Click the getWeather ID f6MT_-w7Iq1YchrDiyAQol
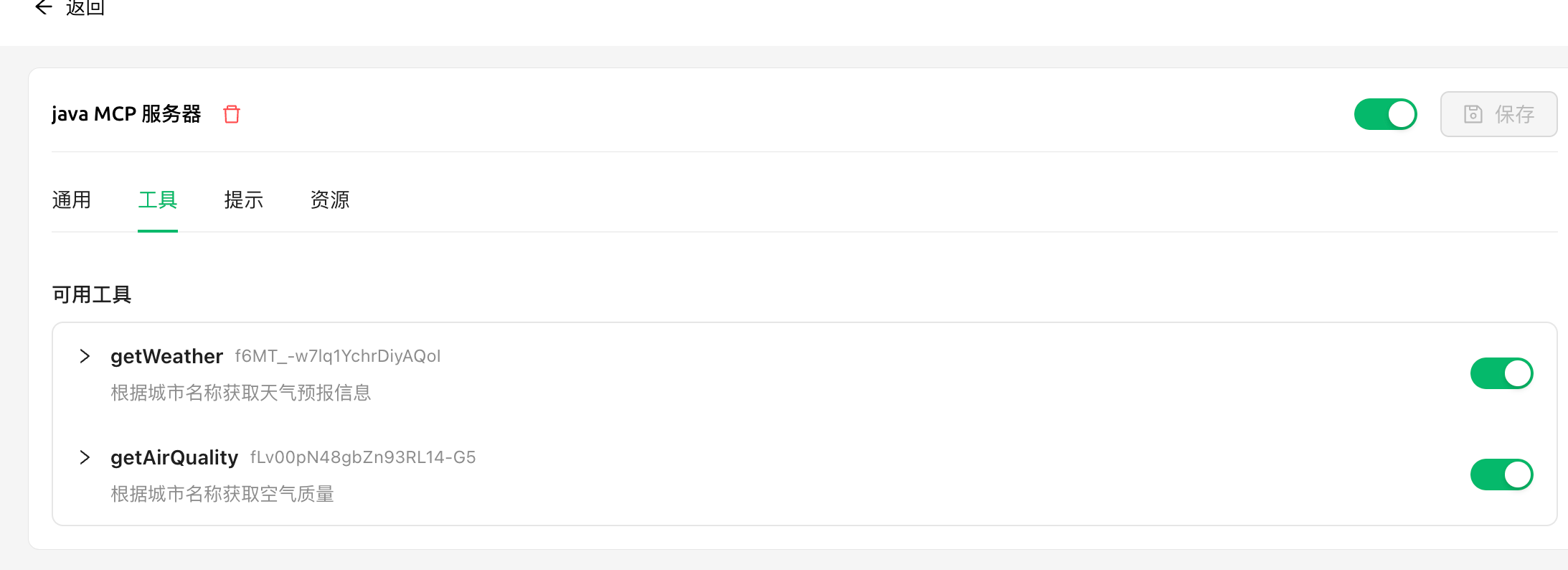1568x570 pixels. 338,356
